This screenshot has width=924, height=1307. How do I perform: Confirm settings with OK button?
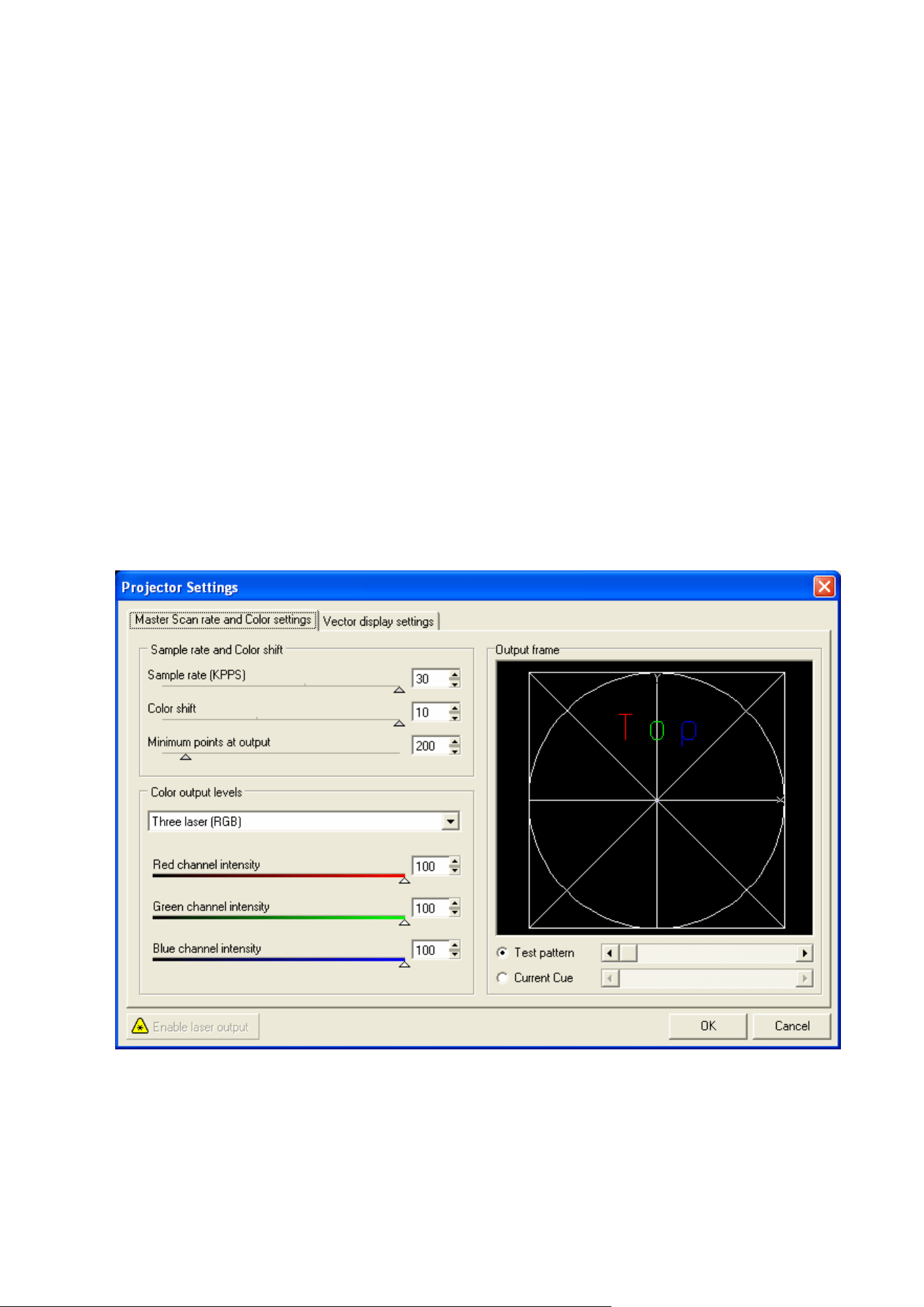(708, 1026)
